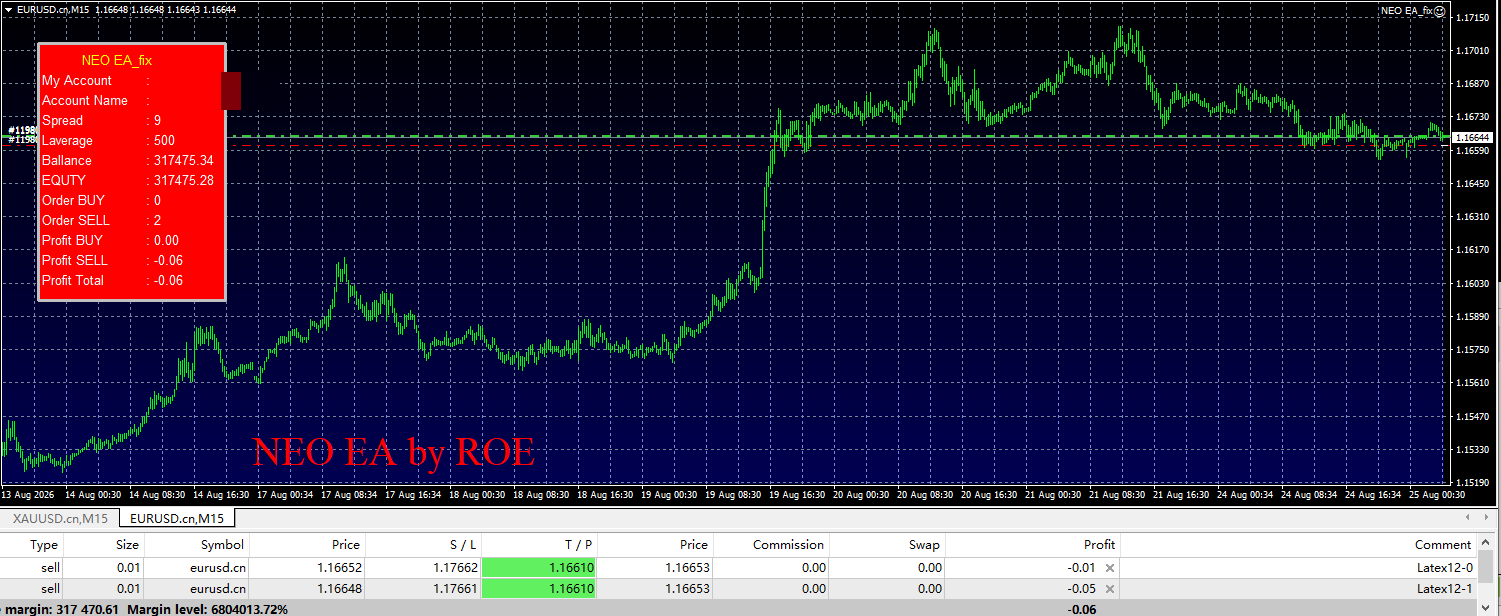Click the Spread value 9 in panel
1501x616 pixels.
coord(157,120)
